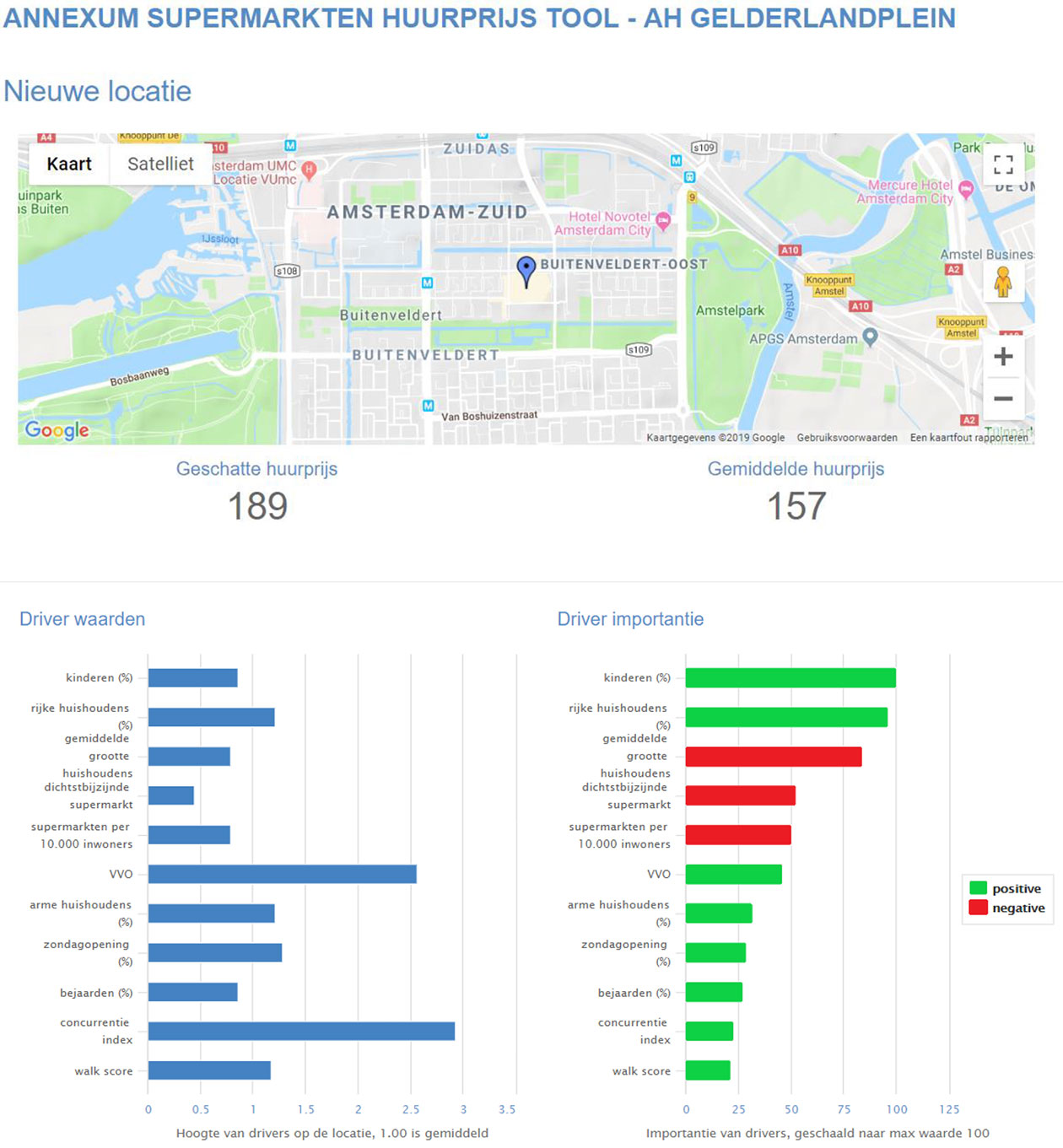Open the Google logo link
Screen dimensions: 1063x1148
pos(57,430)
